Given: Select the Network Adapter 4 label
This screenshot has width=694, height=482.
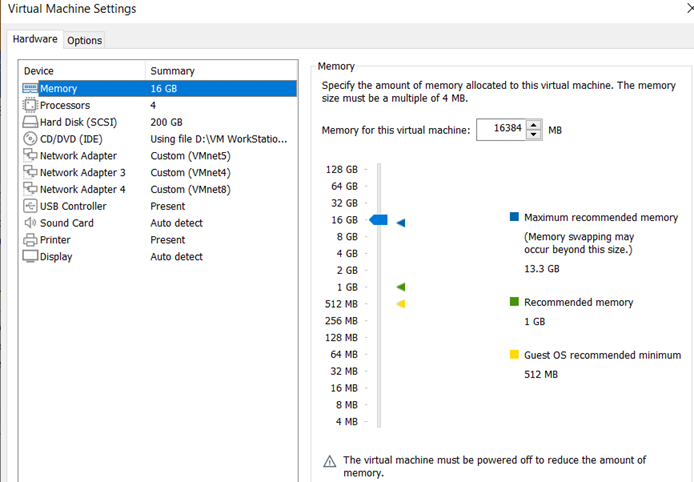Looking at the screenshot, I should coord(83,189).
